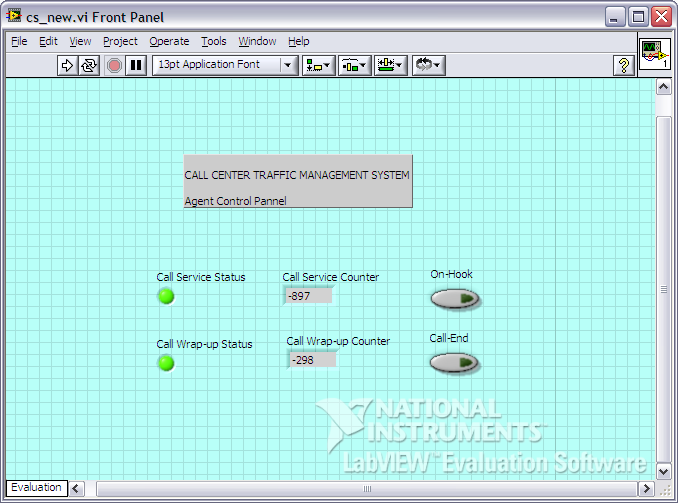The width and height of the screenshot is (678, 503).
Task: Open the Tools menu
Action: pyautogui.click(x=213, y=41)
